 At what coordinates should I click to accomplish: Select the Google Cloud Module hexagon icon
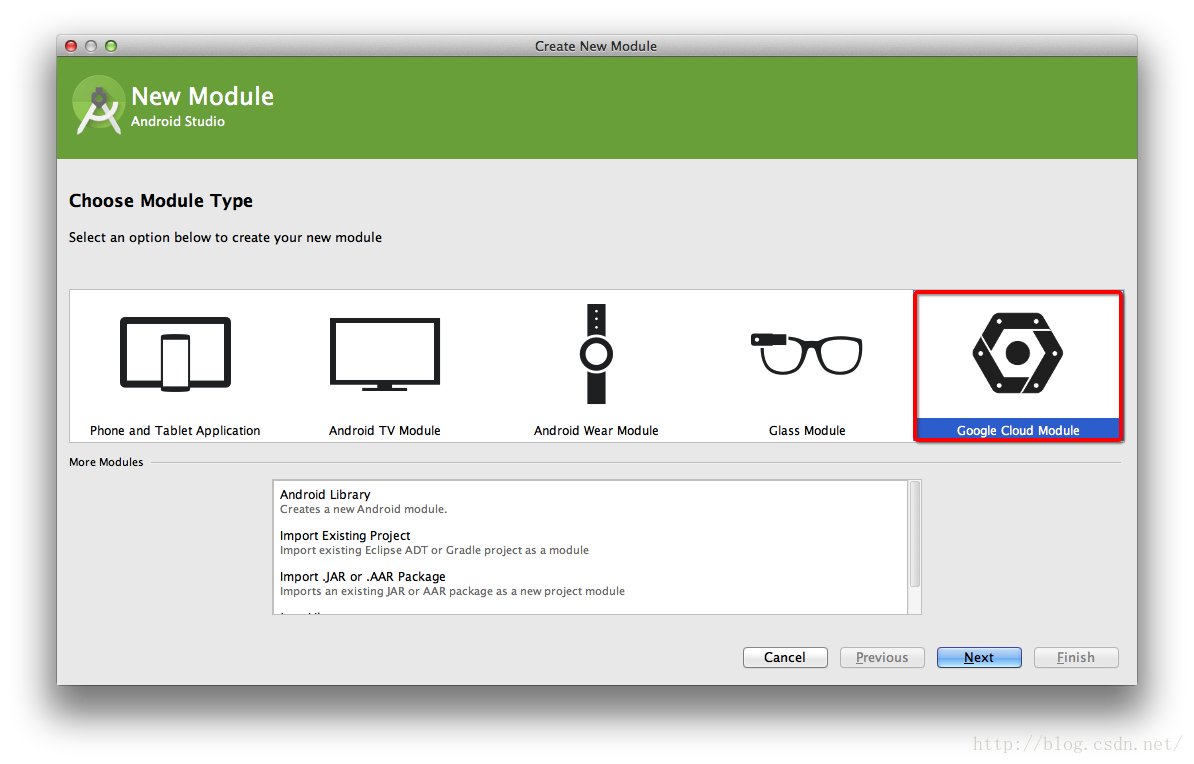click(1017, 353)
